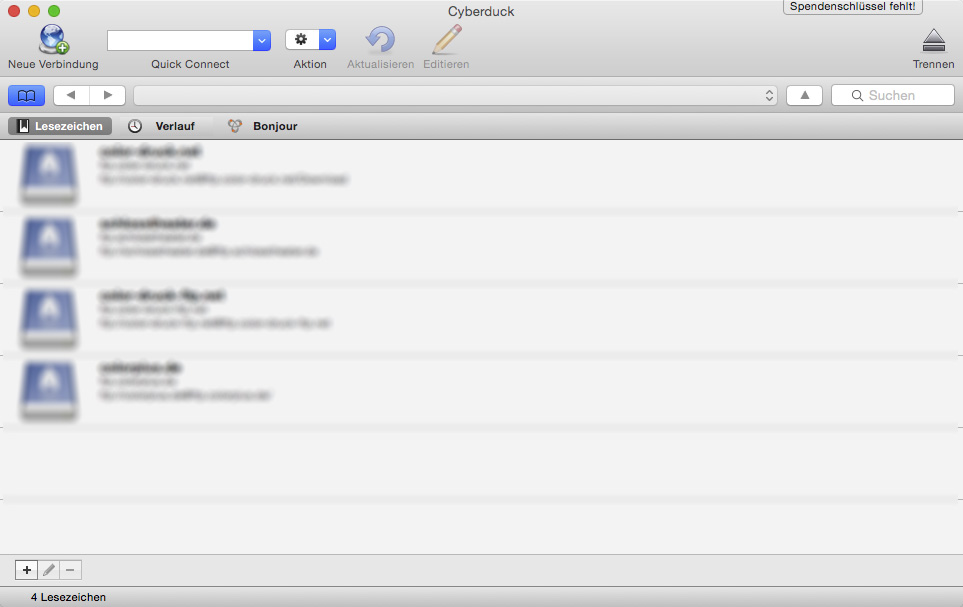Switch to the Verlauf tab
This screenshot has width=963, height=607.
click(x=162, y=126)
